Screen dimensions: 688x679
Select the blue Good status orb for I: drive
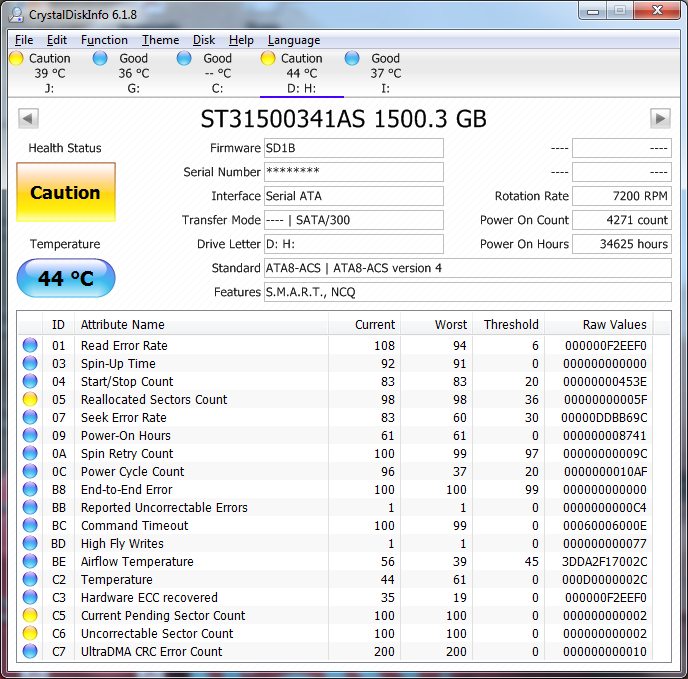352,58
